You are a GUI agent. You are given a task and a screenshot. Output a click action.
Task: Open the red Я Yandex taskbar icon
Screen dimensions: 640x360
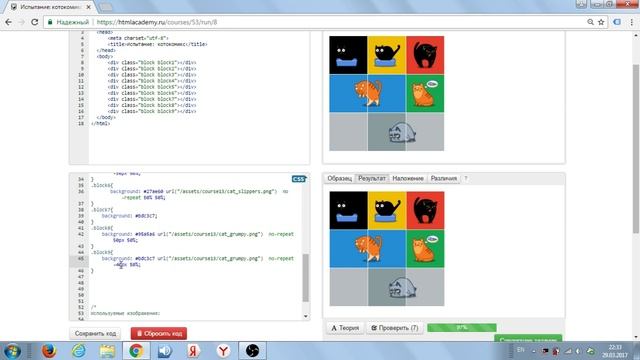point(194,351)
